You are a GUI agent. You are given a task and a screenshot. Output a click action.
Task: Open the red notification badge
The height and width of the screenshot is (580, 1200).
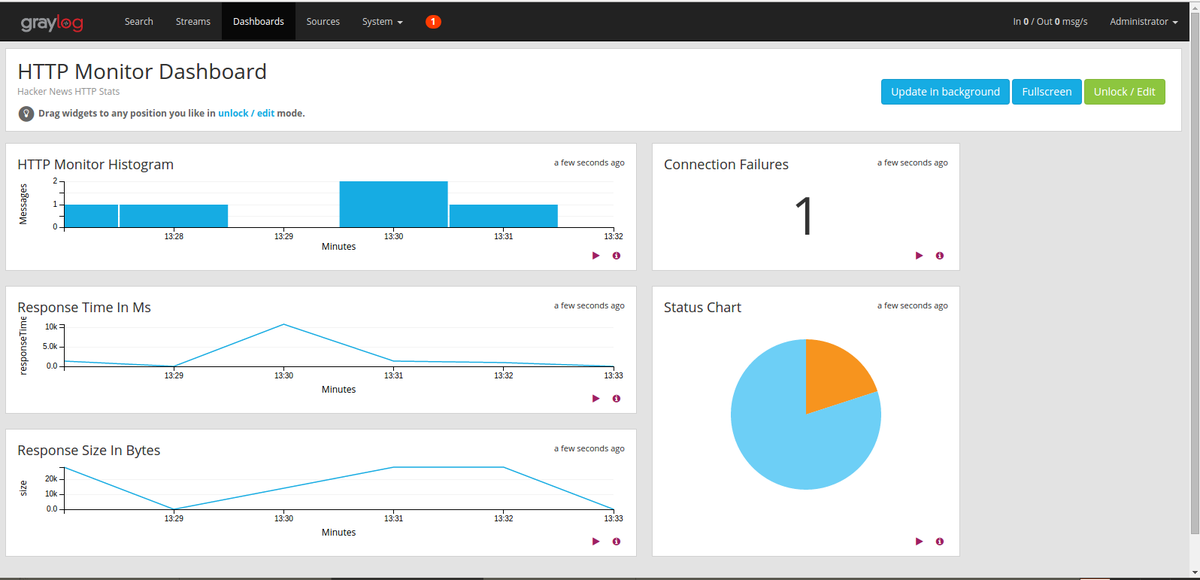click(433, 22)
